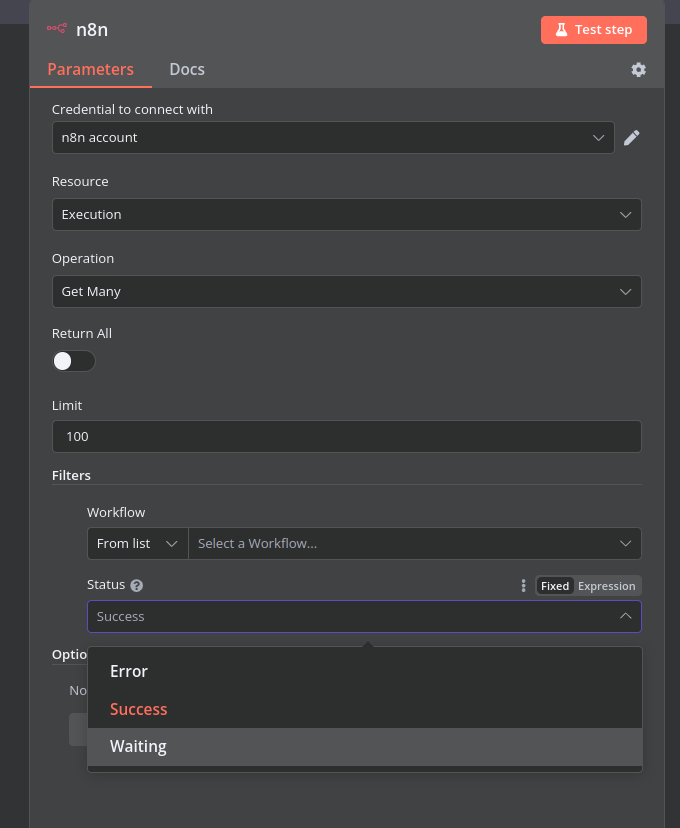680x828 pixels.
Task: Click the Credential to connect with label
Action: pyautogui.click(x=132, y=109)
